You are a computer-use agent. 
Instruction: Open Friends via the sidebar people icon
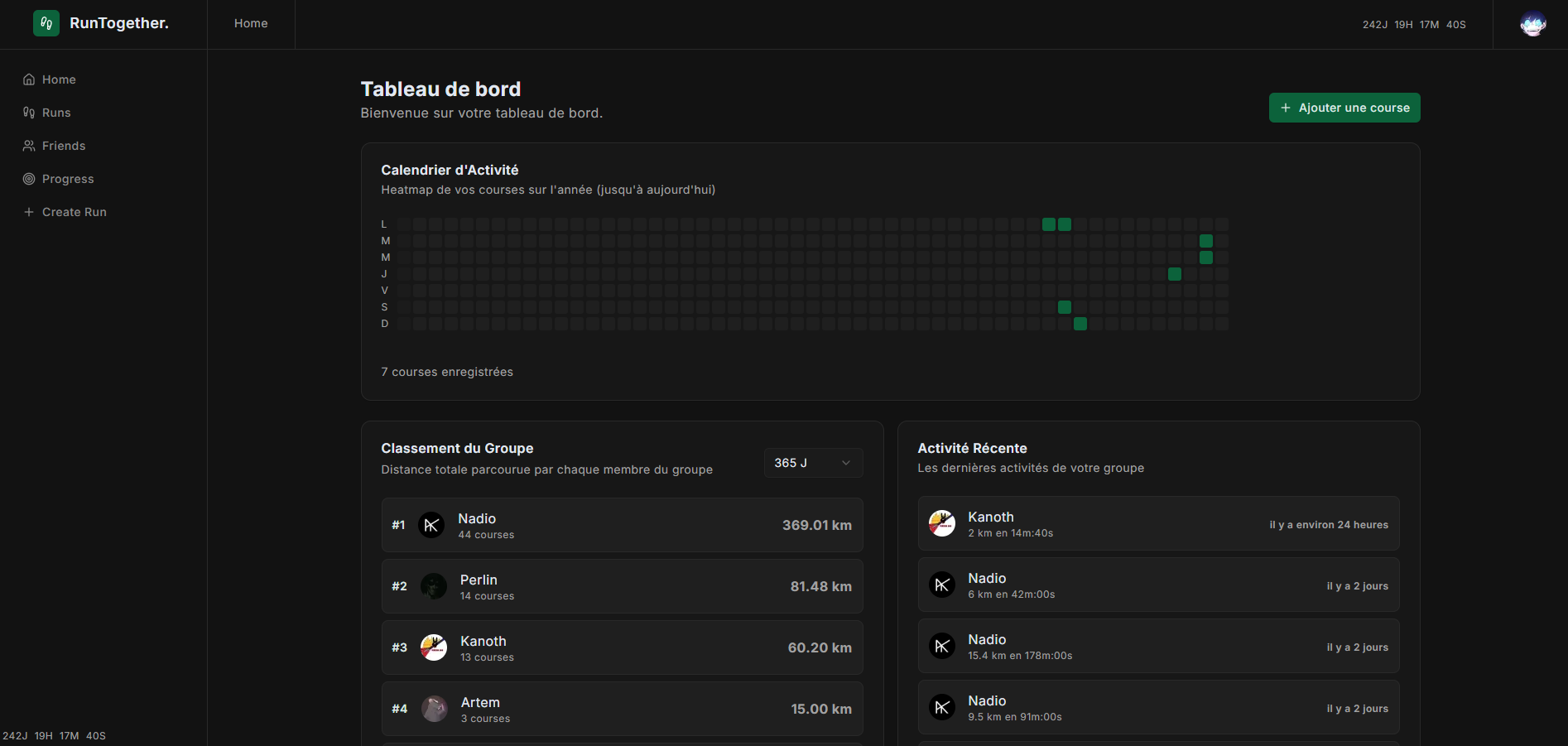tap(29, 146)
